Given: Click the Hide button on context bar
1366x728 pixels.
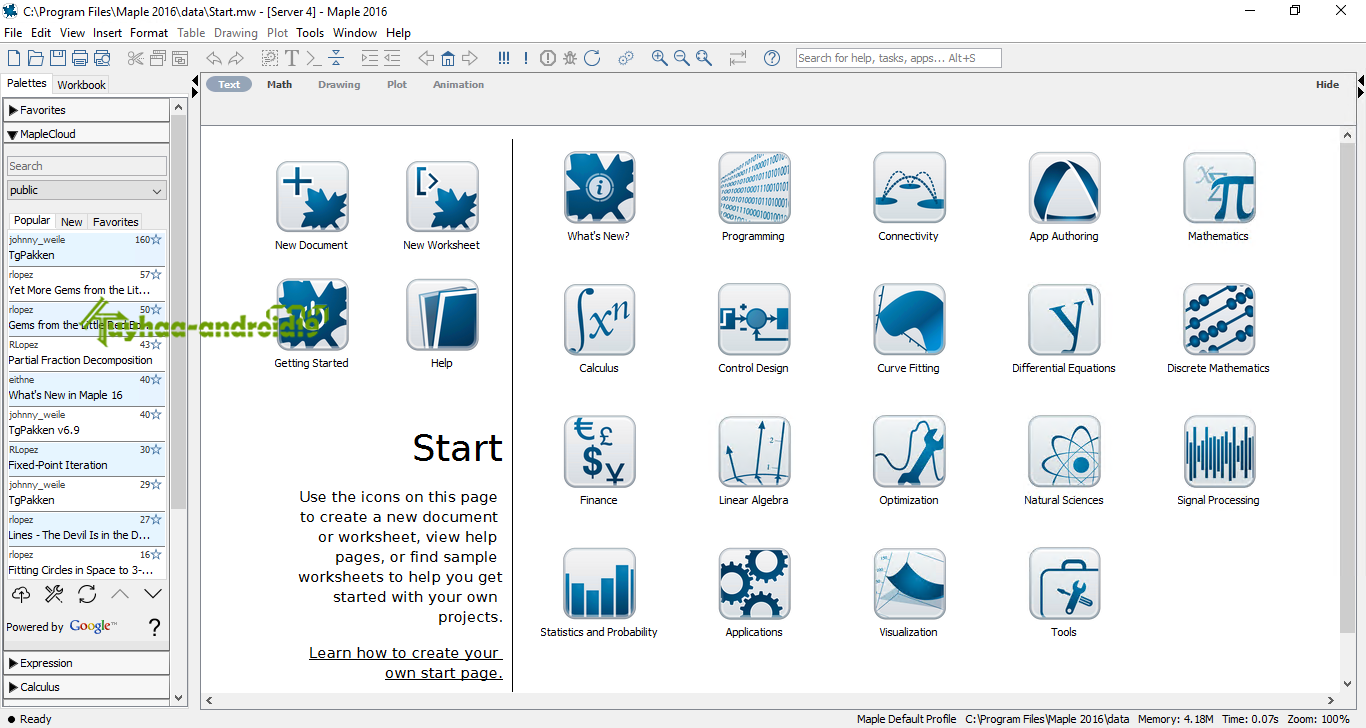Looking at the screenshot, I should (x=1328, y=85).
